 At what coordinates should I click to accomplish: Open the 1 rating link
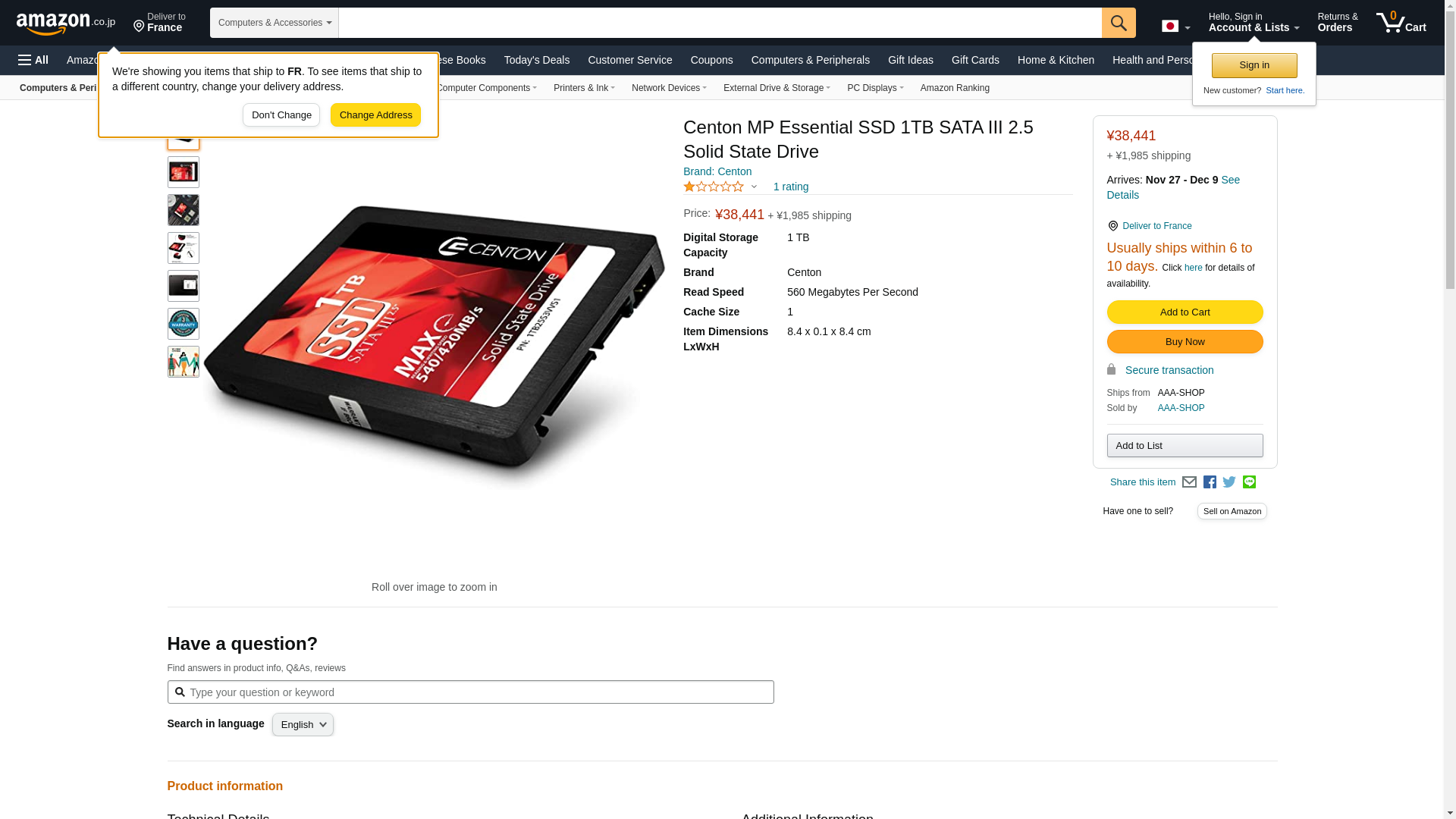click(790, 187)
